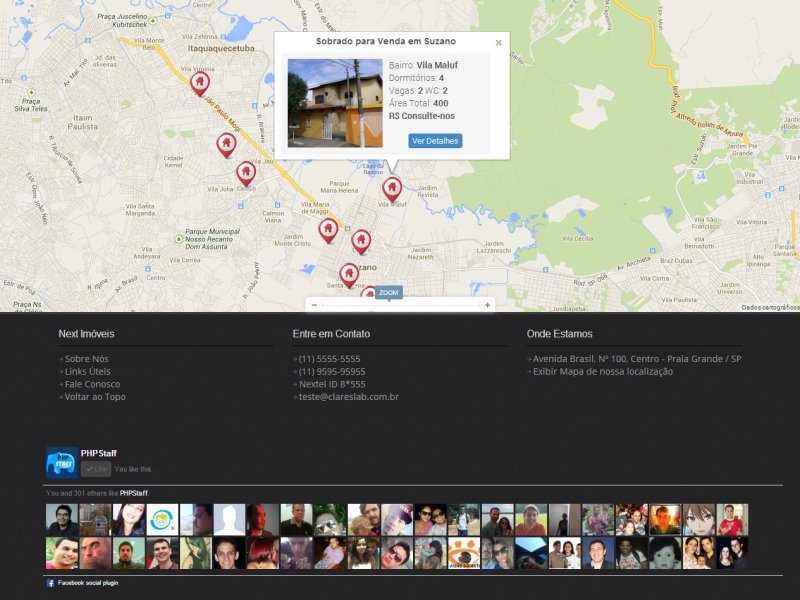Click the PHP Staff elephant logo

point(62,463)
